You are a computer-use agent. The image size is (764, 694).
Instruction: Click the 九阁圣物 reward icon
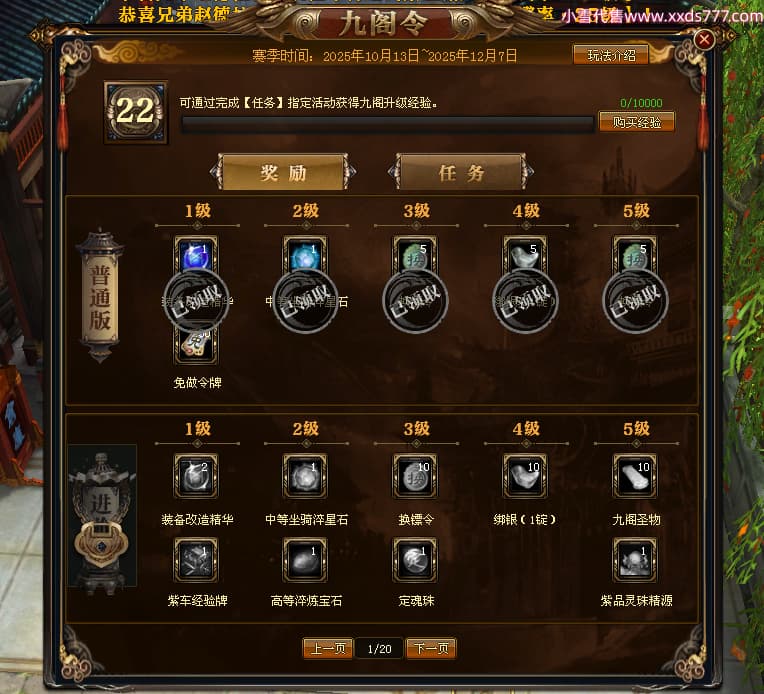635,476
